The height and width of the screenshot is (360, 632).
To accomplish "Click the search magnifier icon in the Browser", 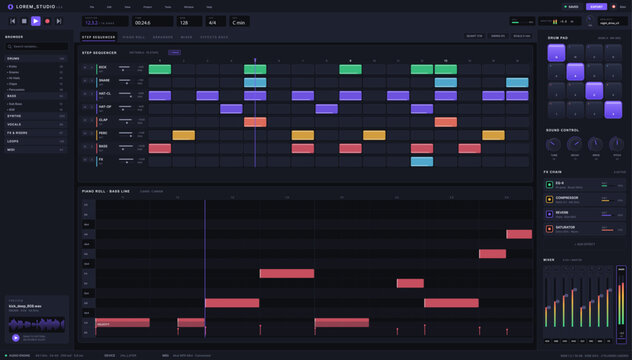I will 10,47.
